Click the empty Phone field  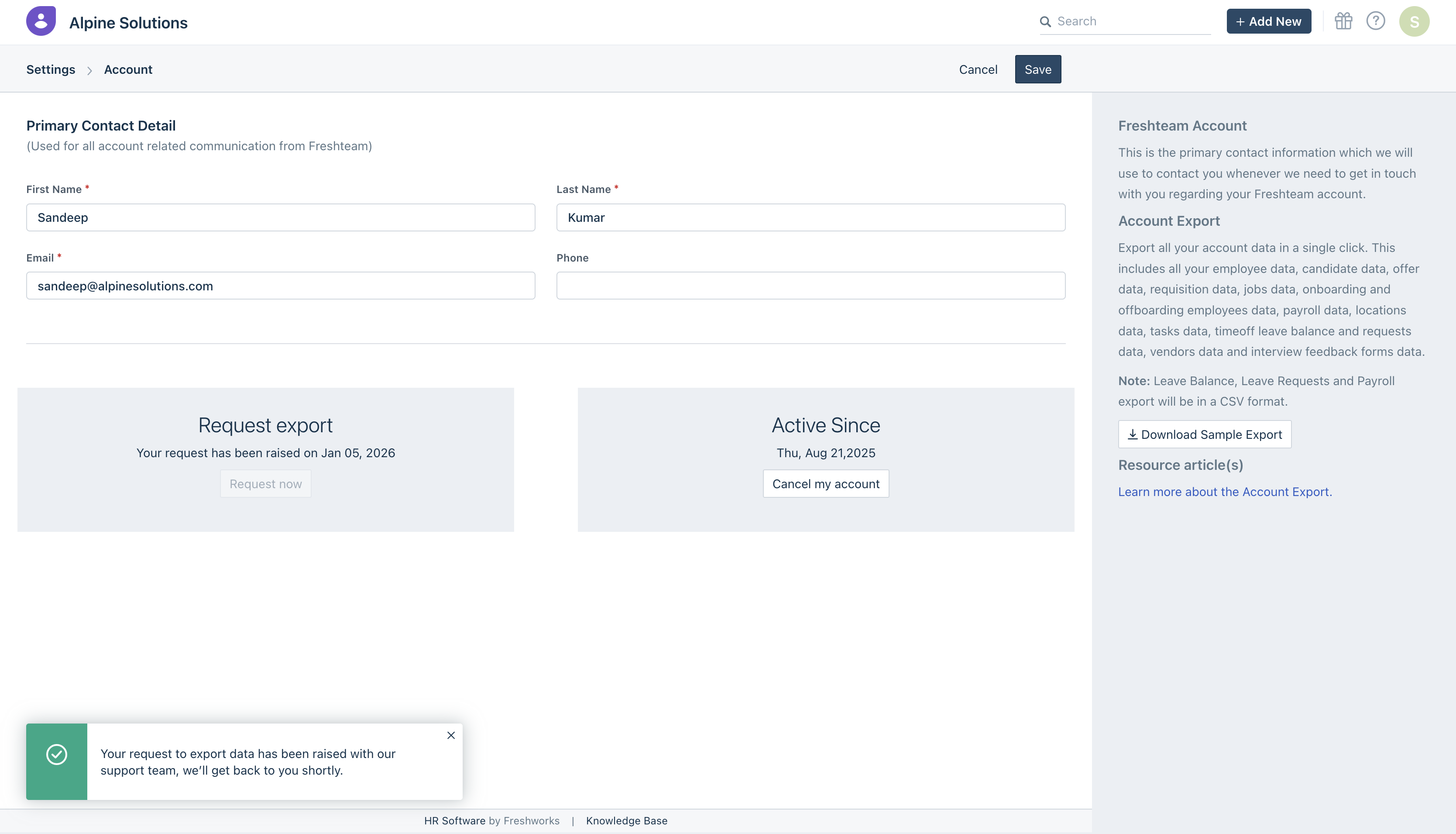pyautogui.click(x=810, y=286)
